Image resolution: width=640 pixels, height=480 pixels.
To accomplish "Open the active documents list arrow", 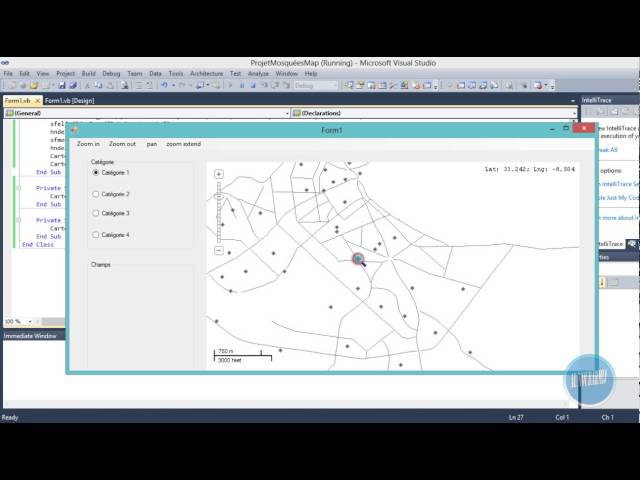I will click(x=573, y=100).
